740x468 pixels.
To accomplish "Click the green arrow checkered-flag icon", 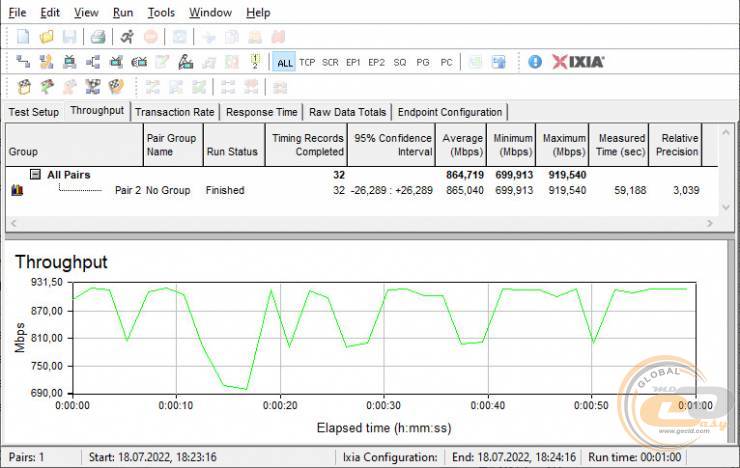I will tap(47, 87).
